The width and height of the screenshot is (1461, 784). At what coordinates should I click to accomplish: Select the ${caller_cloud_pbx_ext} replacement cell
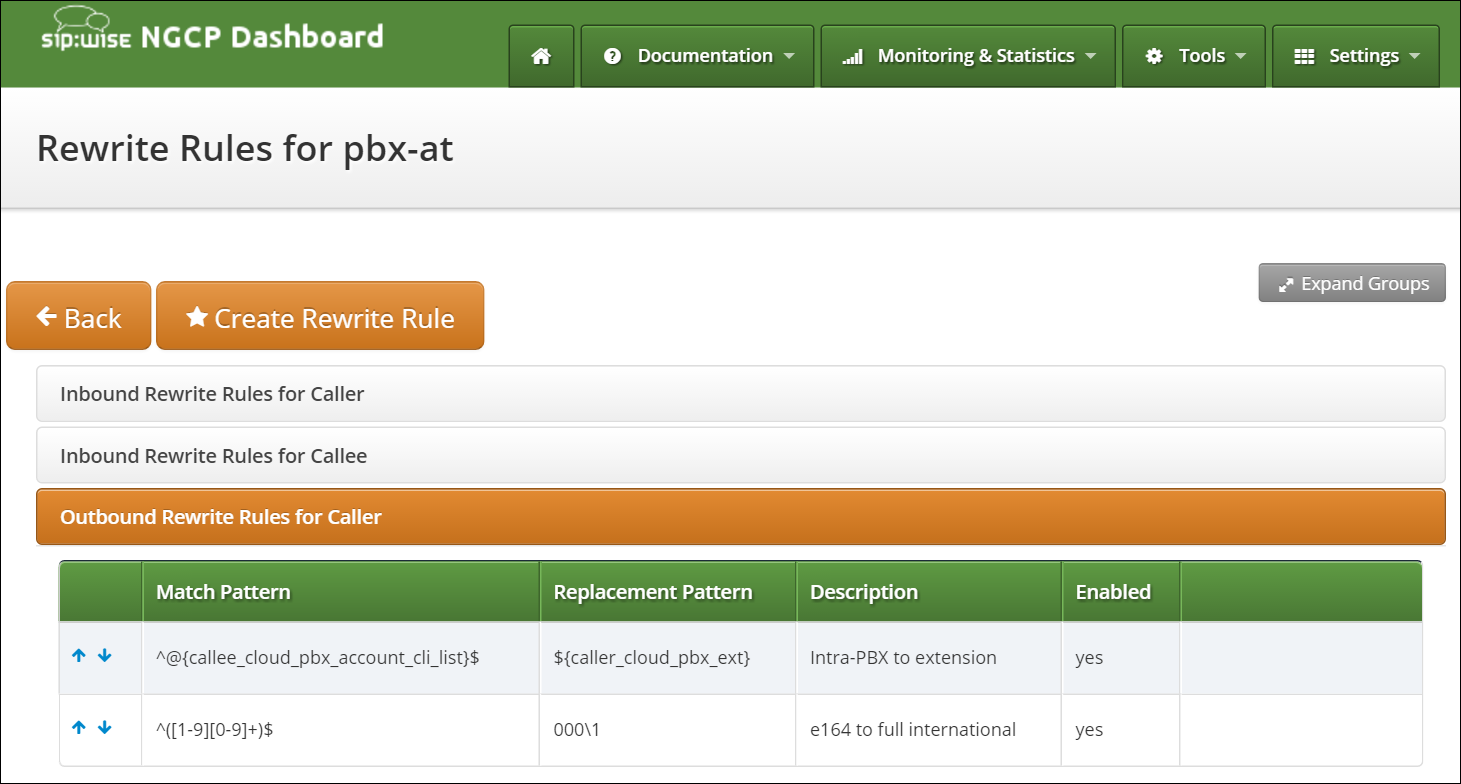(668, 658)
